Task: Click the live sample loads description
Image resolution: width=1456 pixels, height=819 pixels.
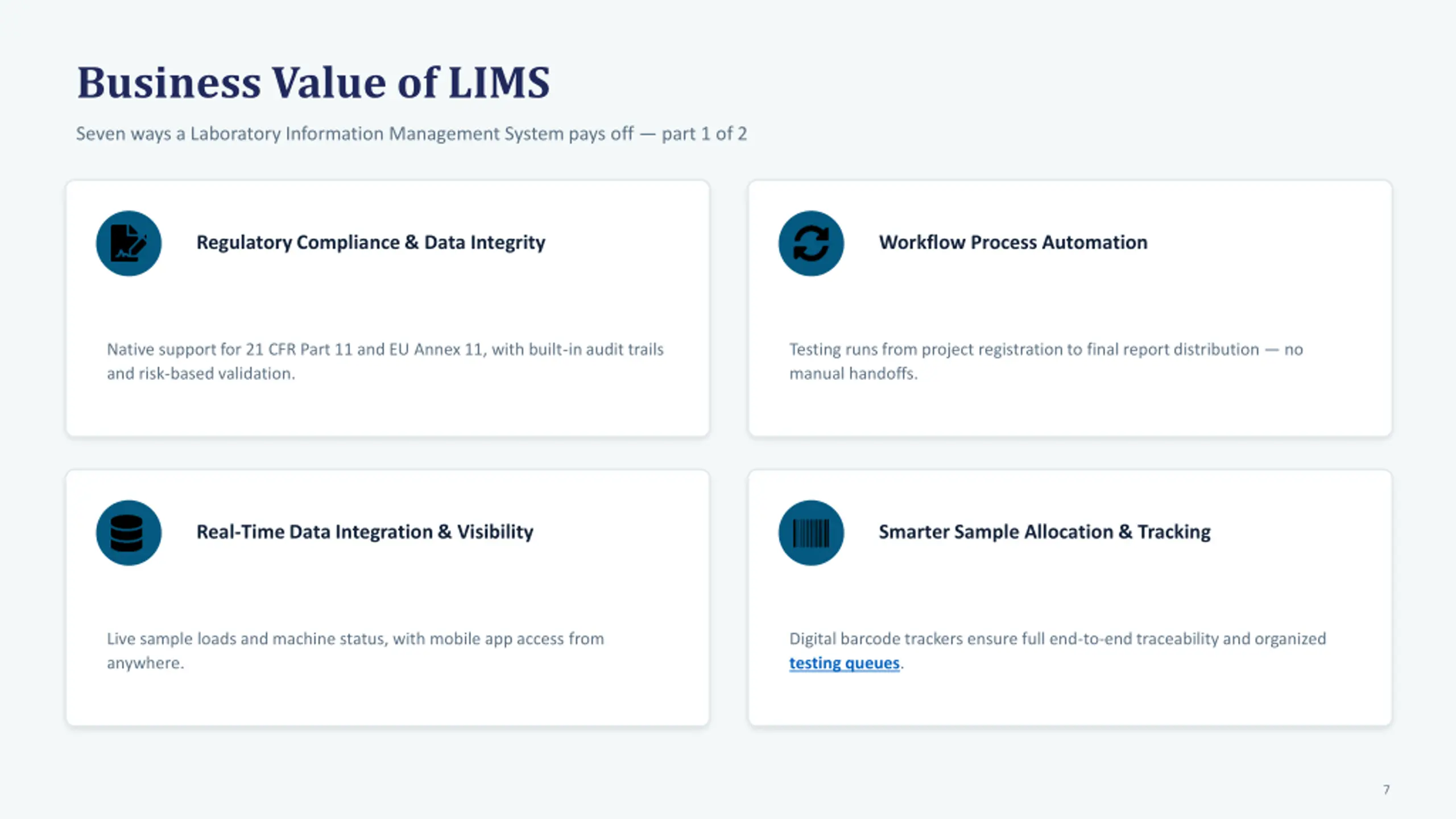Action: [355, 651]
